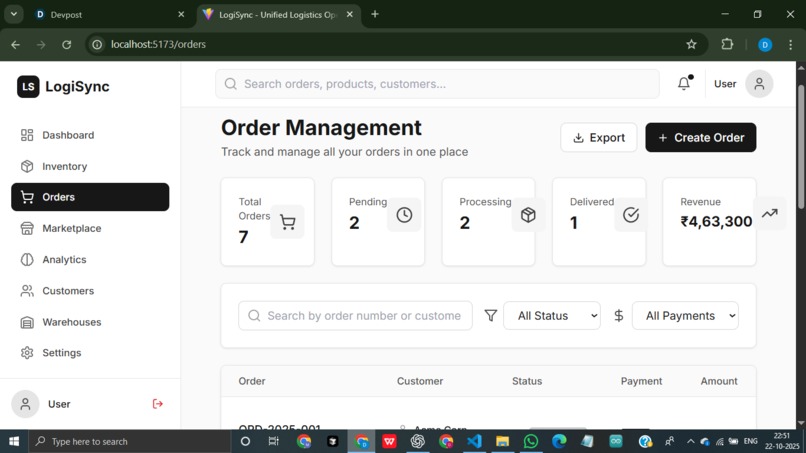Open the Customers sidebar item
Screen dimensions: 806x453
(90, 291)
